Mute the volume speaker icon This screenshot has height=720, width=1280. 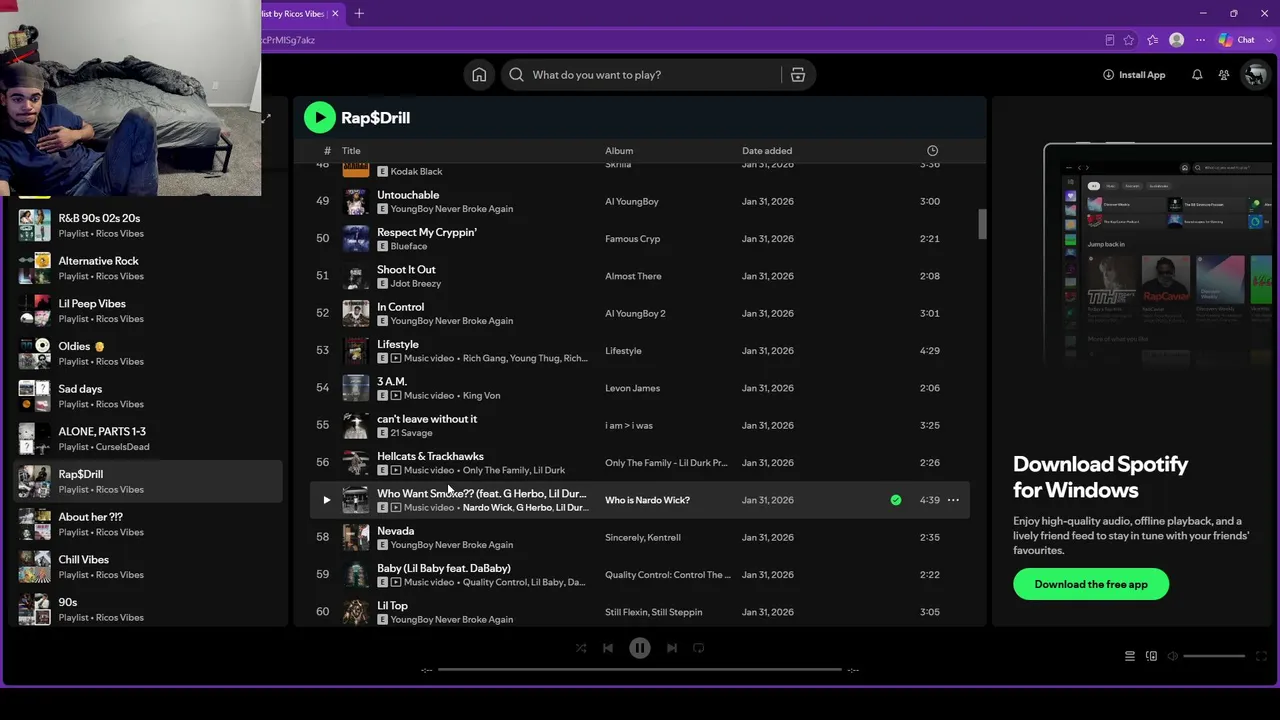(x=1174, y=656)
